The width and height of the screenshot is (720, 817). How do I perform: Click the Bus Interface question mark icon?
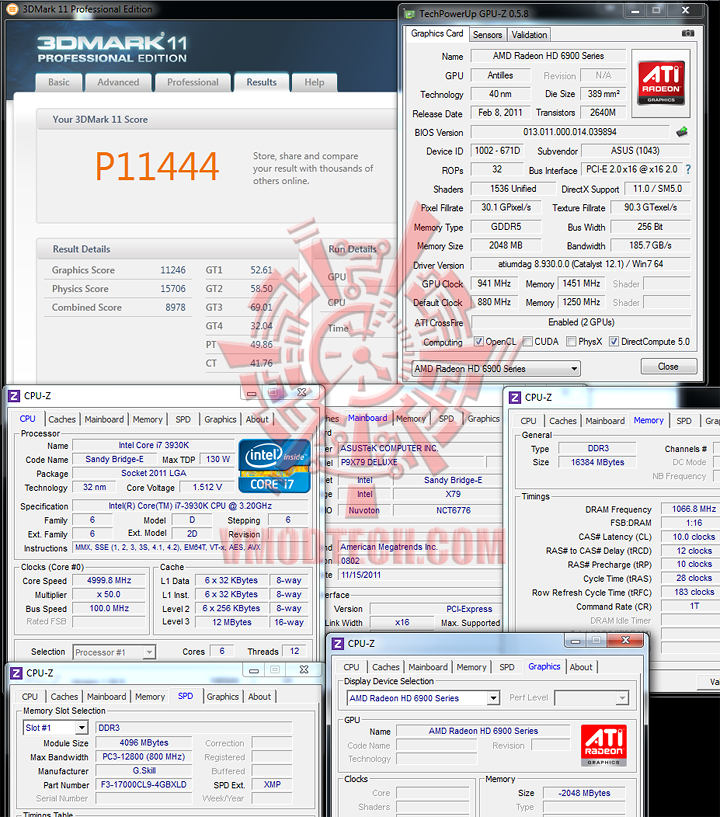click(x=688, y=169)
